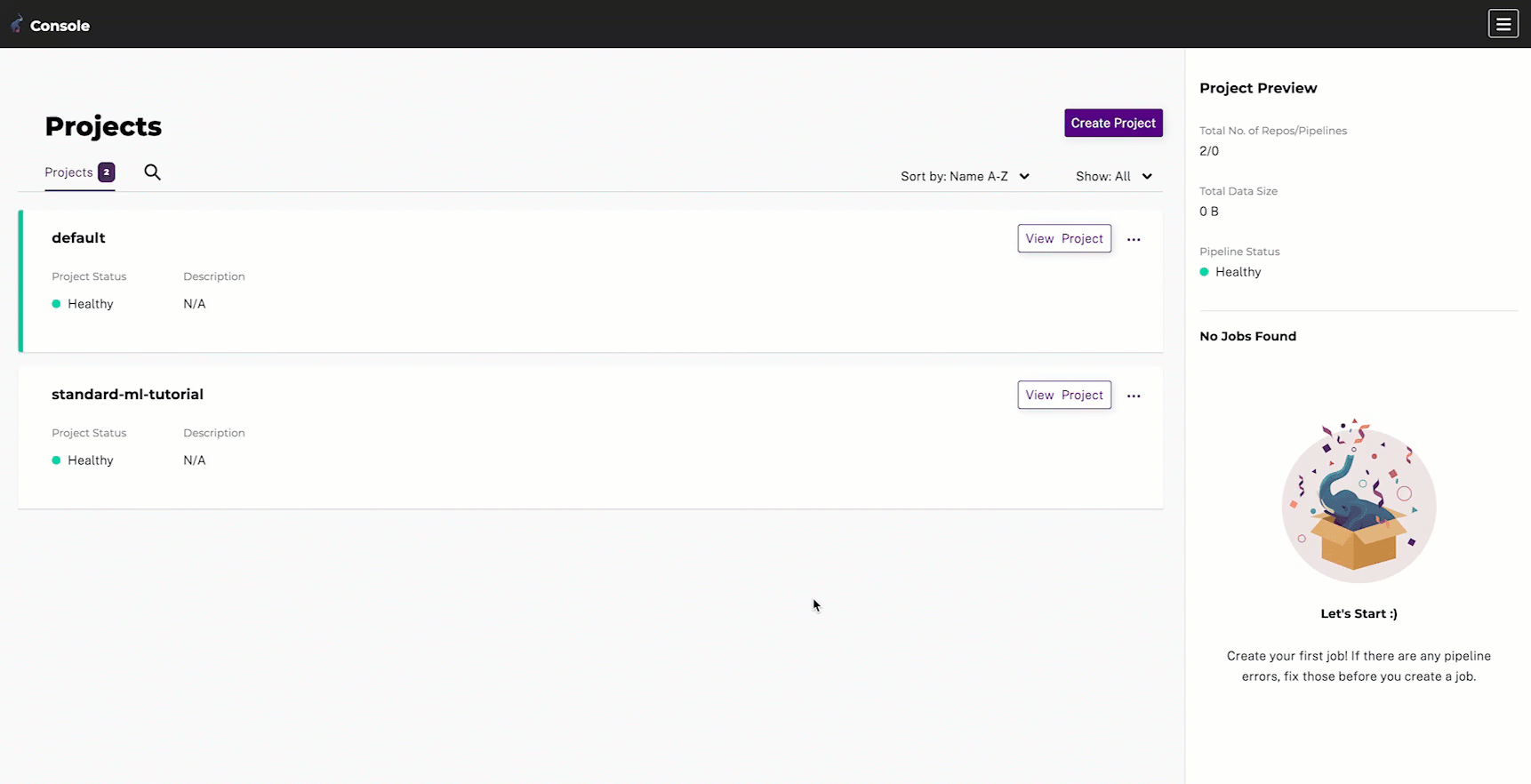Expand the Sort by: Name A-Z dropdown

click(965, 176)
